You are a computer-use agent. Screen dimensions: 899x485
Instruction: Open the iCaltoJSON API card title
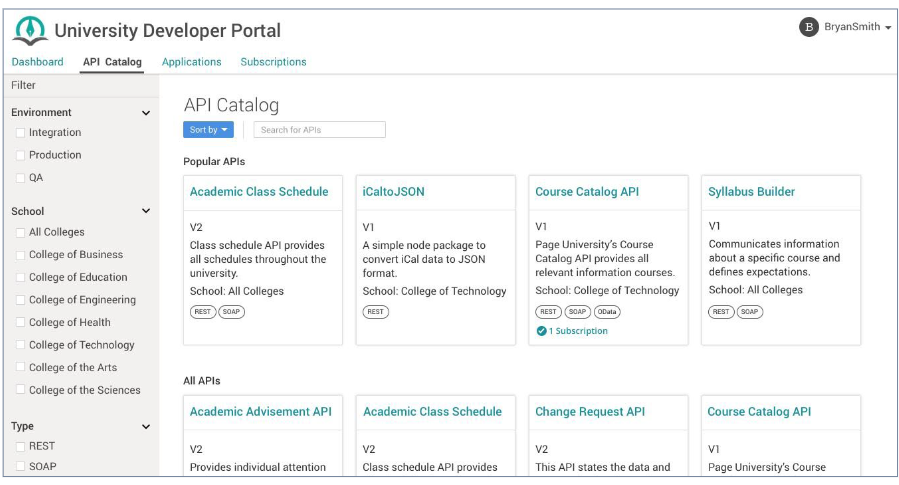393,191
